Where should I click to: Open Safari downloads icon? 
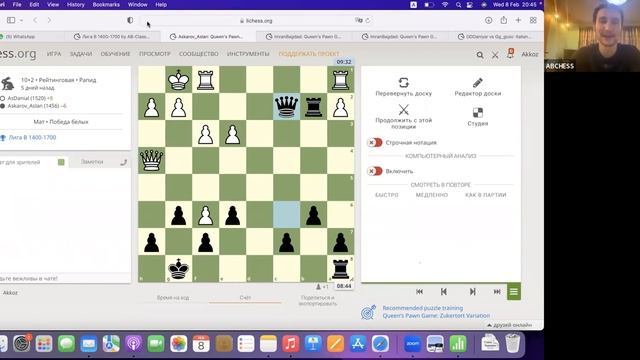point(489,20)
